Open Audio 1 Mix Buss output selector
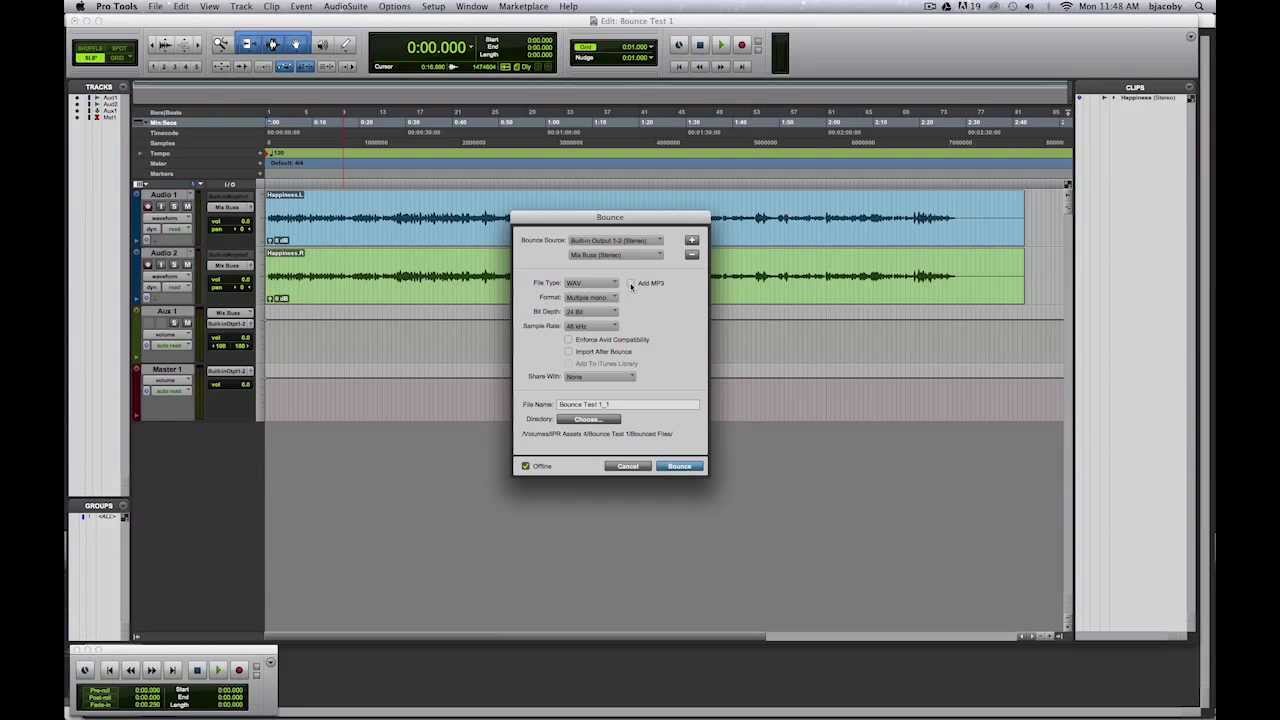The height and width of the screenshot is (720, 1280). coord(230,207)
